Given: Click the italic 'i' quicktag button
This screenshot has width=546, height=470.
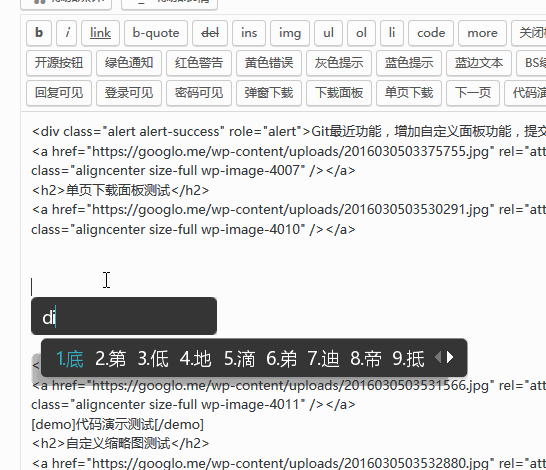Looking at the screenshot, I should (x=67, y=33).
